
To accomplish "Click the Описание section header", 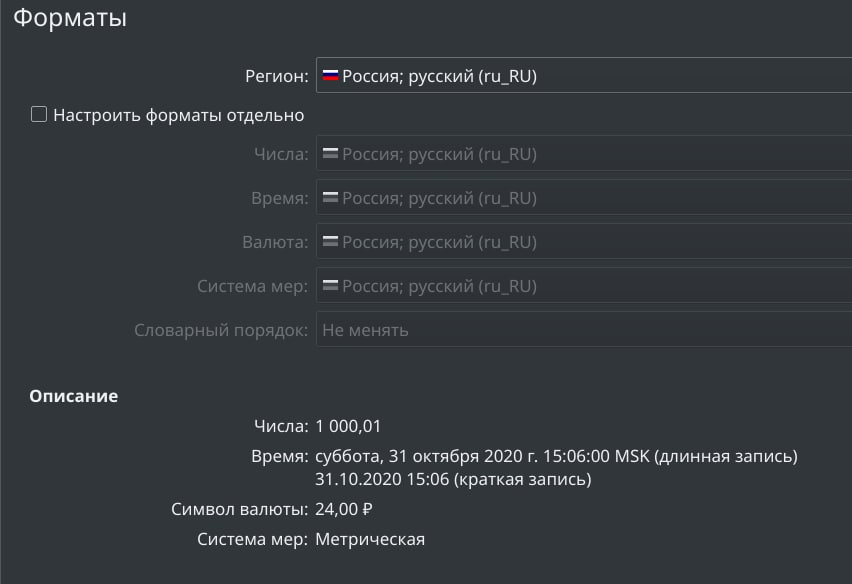I will tap(73, 396).
